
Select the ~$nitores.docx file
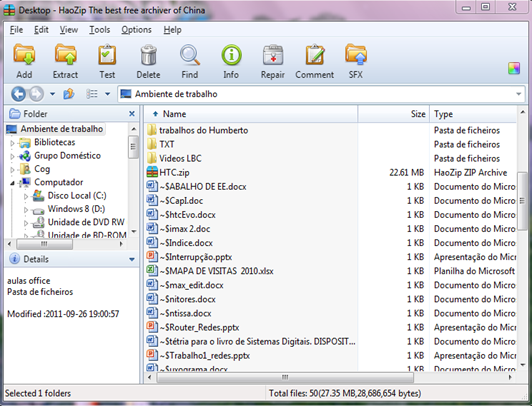[x=187, y=299]
